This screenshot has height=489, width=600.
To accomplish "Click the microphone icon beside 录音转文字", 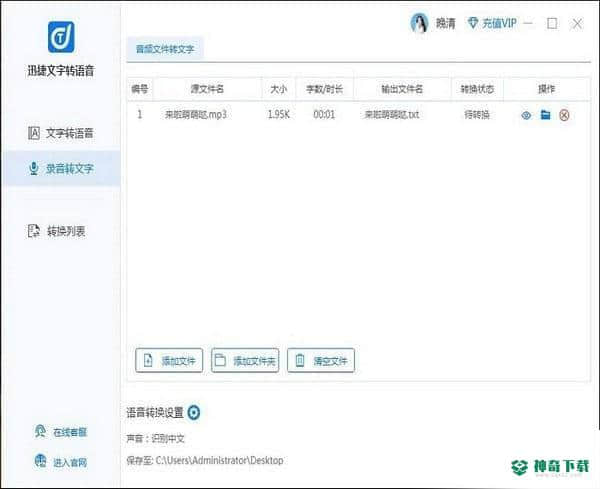I will click(34, 168).
